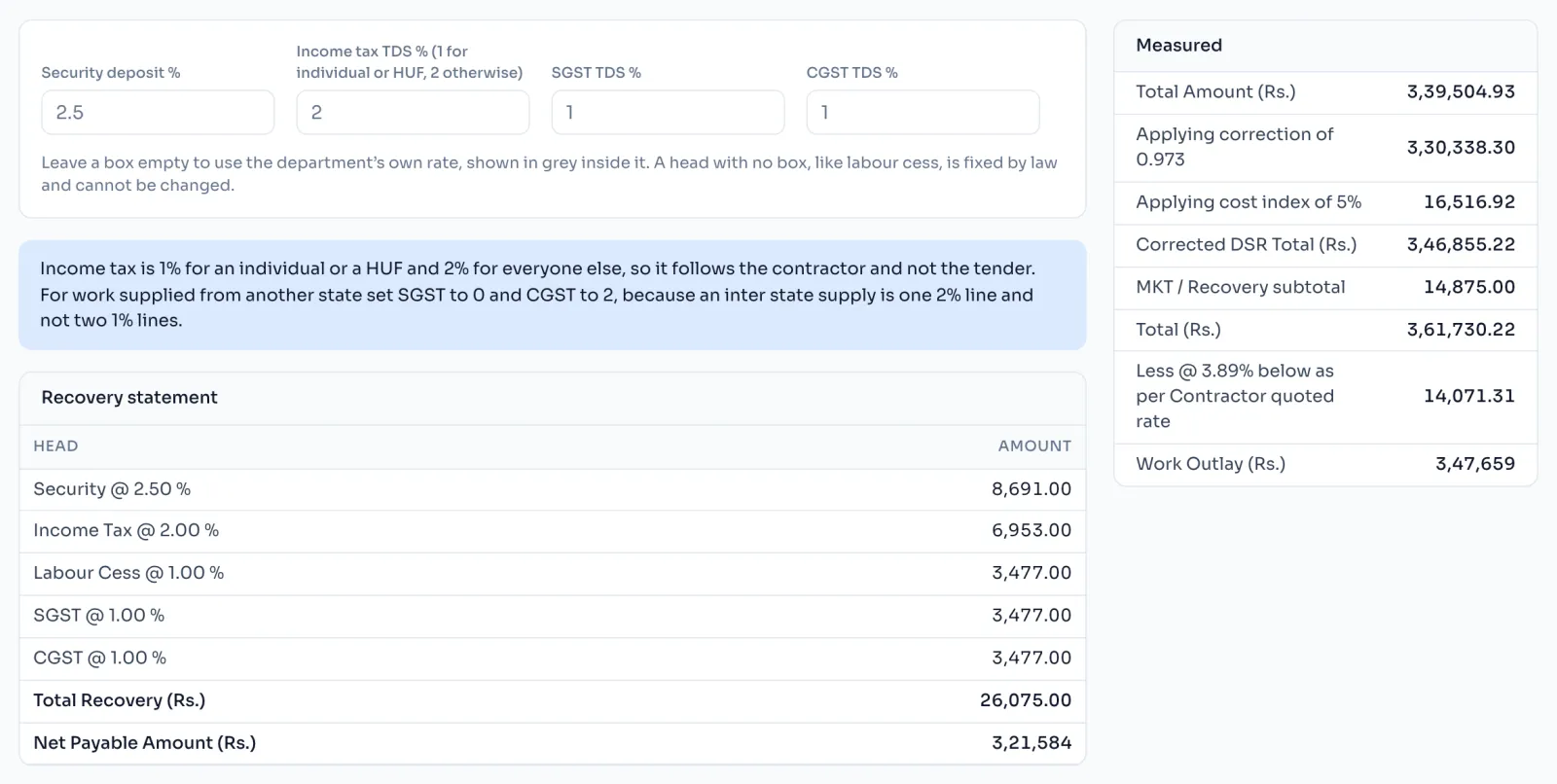Select 'MKT / Recovery subtotal' label

1241,288
